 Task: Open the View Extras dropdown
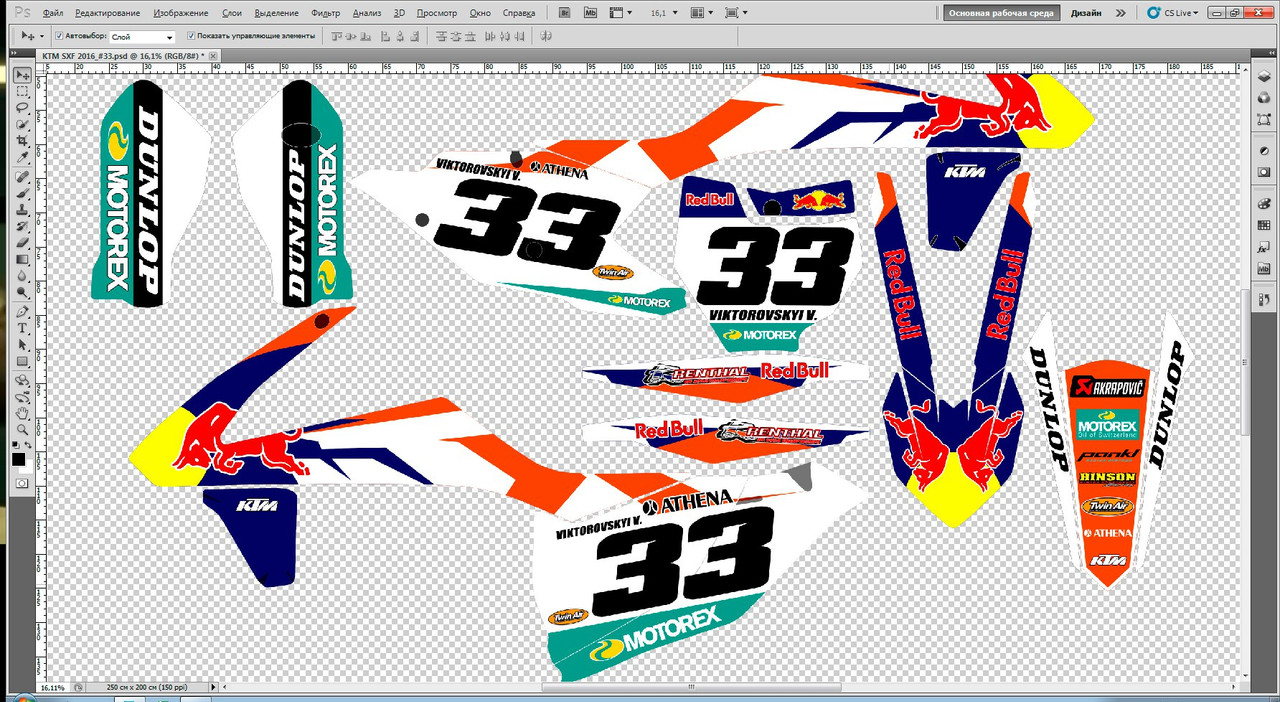tap(620, 13)
